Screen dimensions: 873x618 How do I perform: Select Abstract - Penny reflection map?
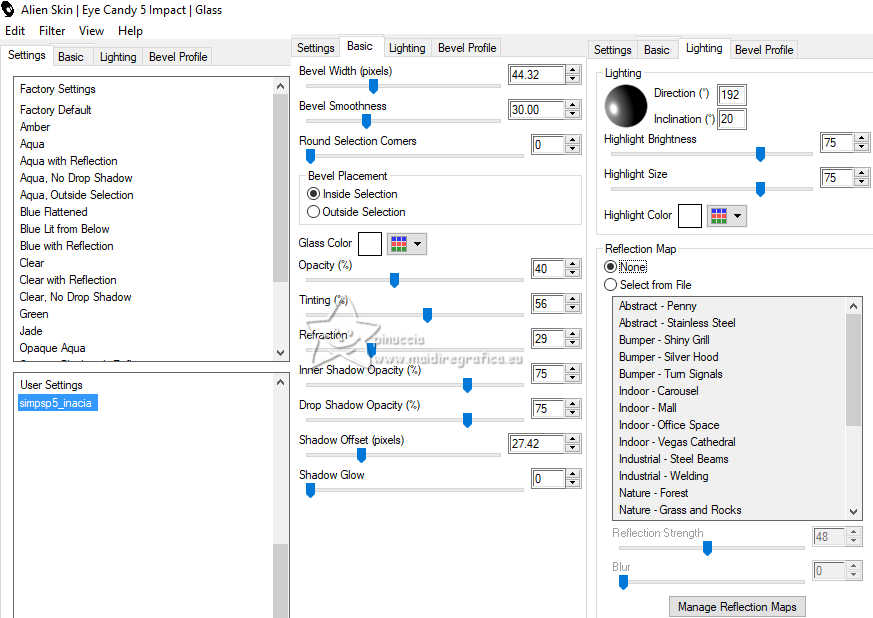658,306
